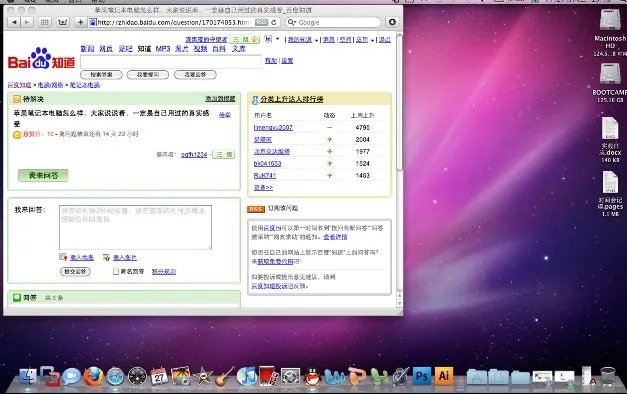Click Safari's forward arrow button
The height and width of the screenshot is (394, 627).
[x=26, y=22]
